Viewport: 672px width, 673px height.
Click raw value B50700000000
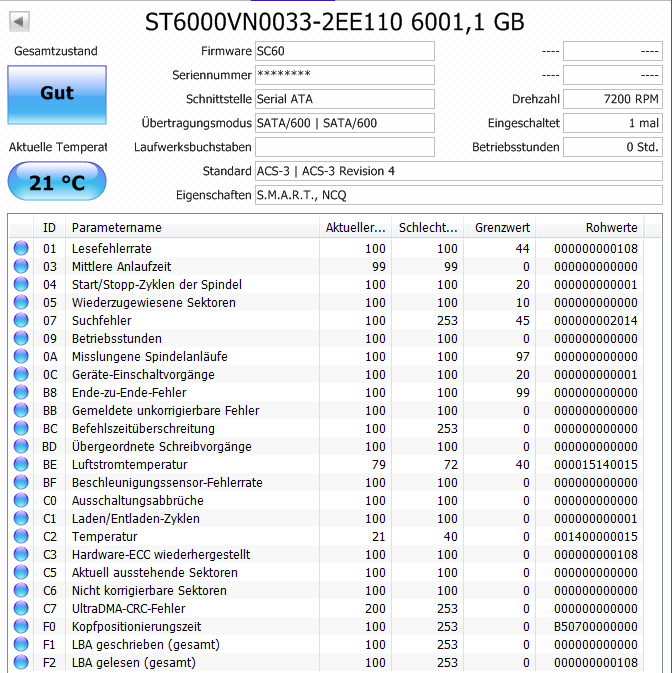tap(596, 627)
